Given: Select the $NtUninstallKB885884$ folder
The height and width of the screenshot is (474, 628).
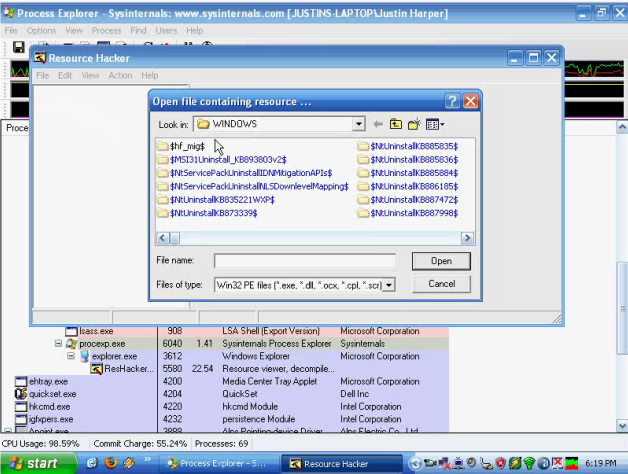Looking at the screenshot, I should pos(408,173).
